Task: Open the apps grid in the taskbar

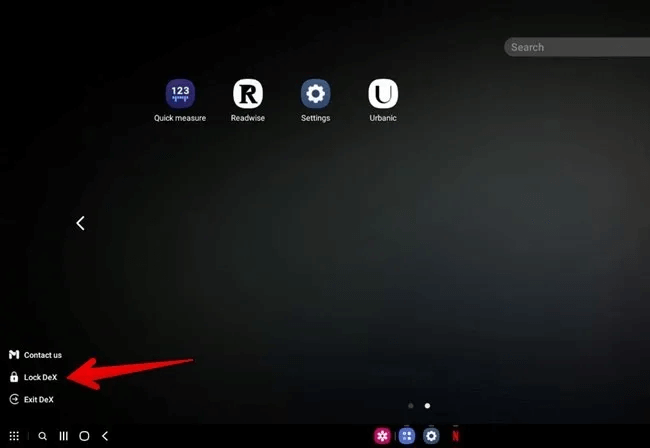Action: pyautogui.click(x=14, y=436)
